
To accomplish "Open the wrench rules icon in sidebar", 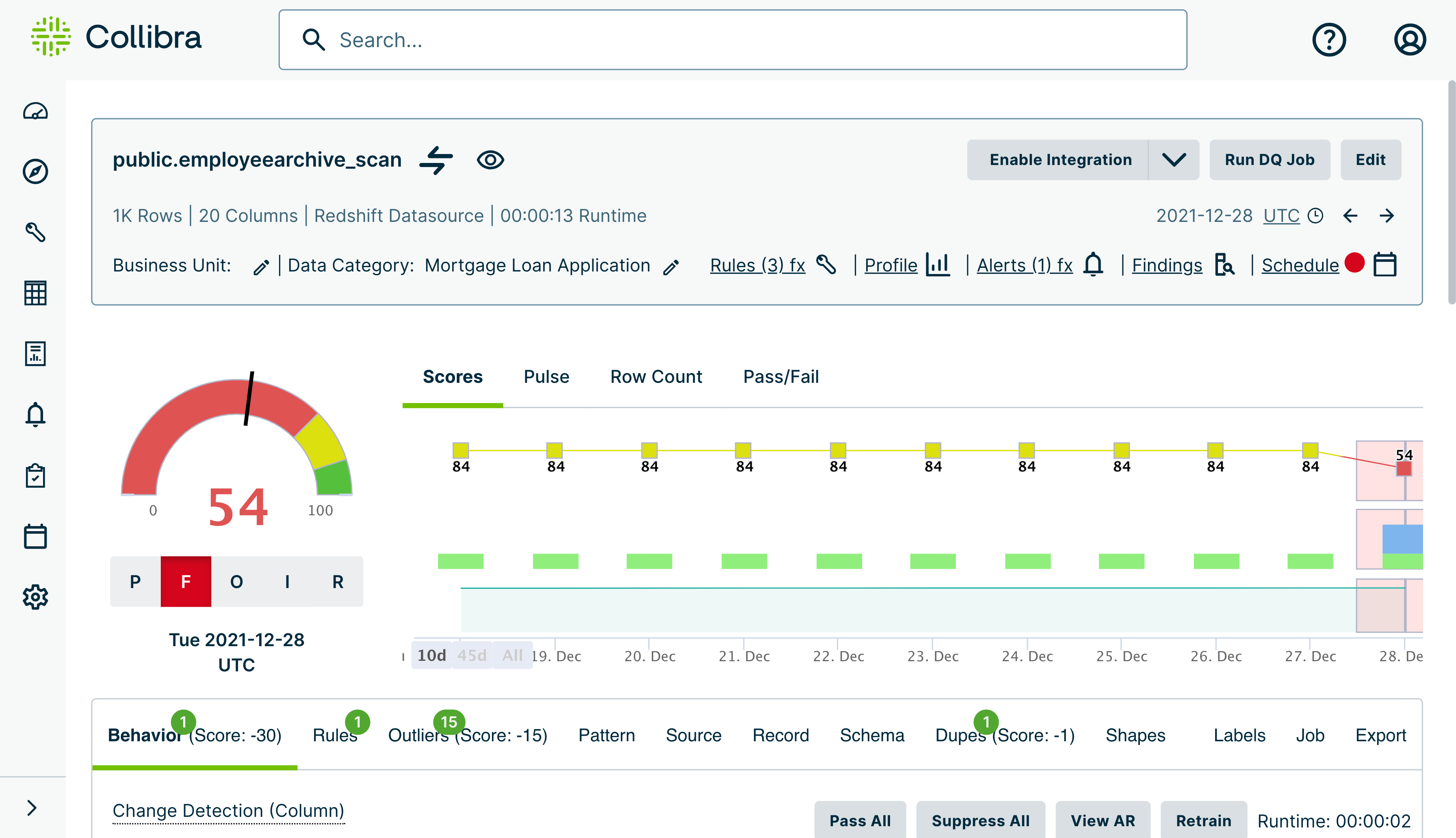I will click(35, 232).
